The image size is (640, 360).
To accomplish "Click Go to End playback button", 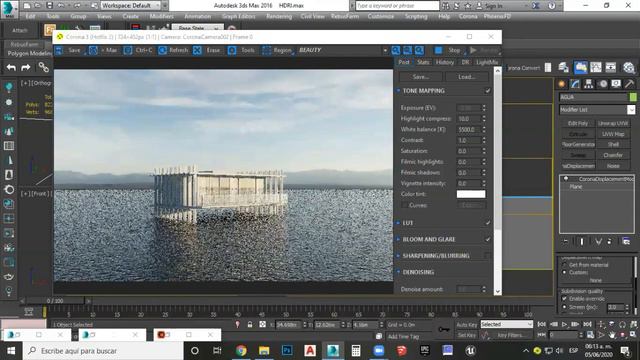I will click(587, 324).
